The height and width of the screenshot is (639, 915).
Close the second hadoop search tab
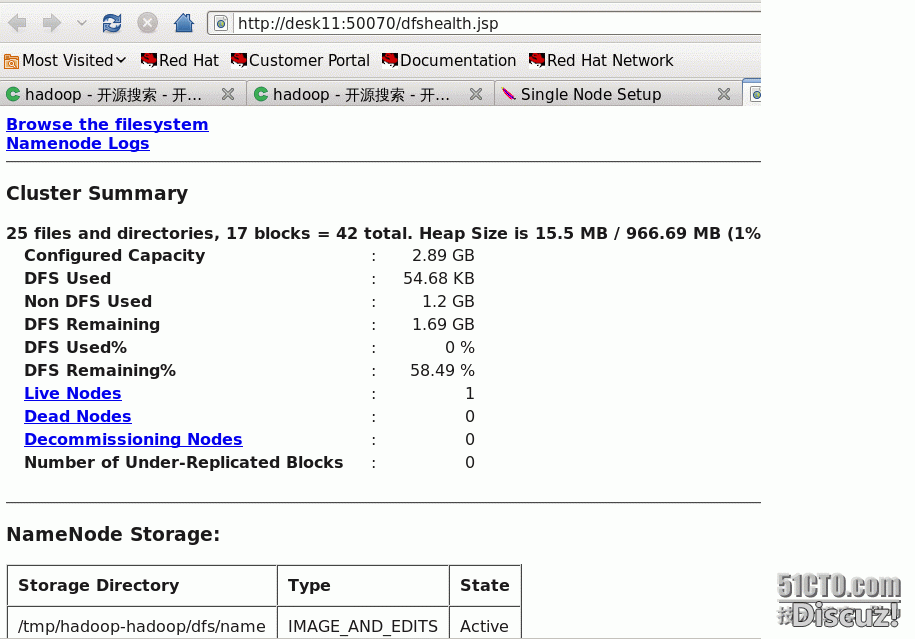click(476, 94)
